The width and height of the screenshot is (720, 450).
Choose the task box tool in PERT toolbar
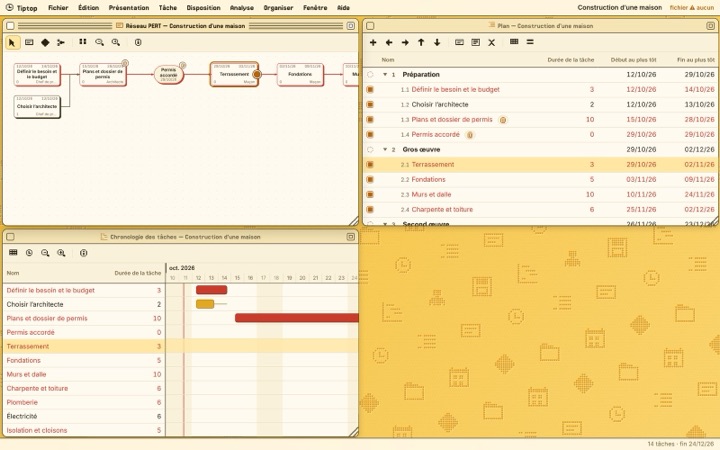click(29, 42)
